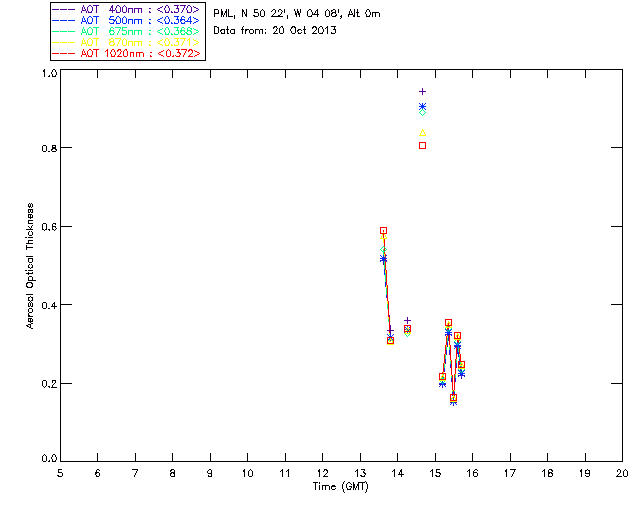Click the x-axis tick label 14
The height and width of the screenshot is (512, 640).
tap(398, 473)
